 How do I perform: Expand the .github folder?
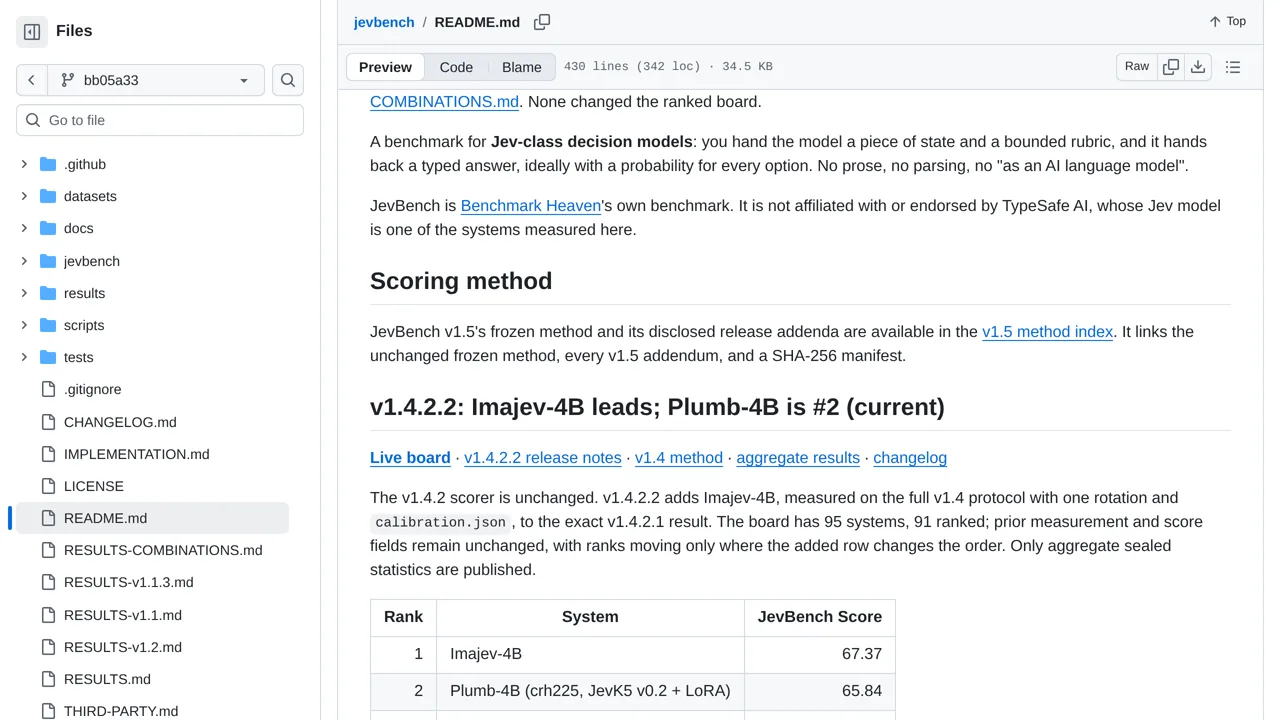(24, 164)
